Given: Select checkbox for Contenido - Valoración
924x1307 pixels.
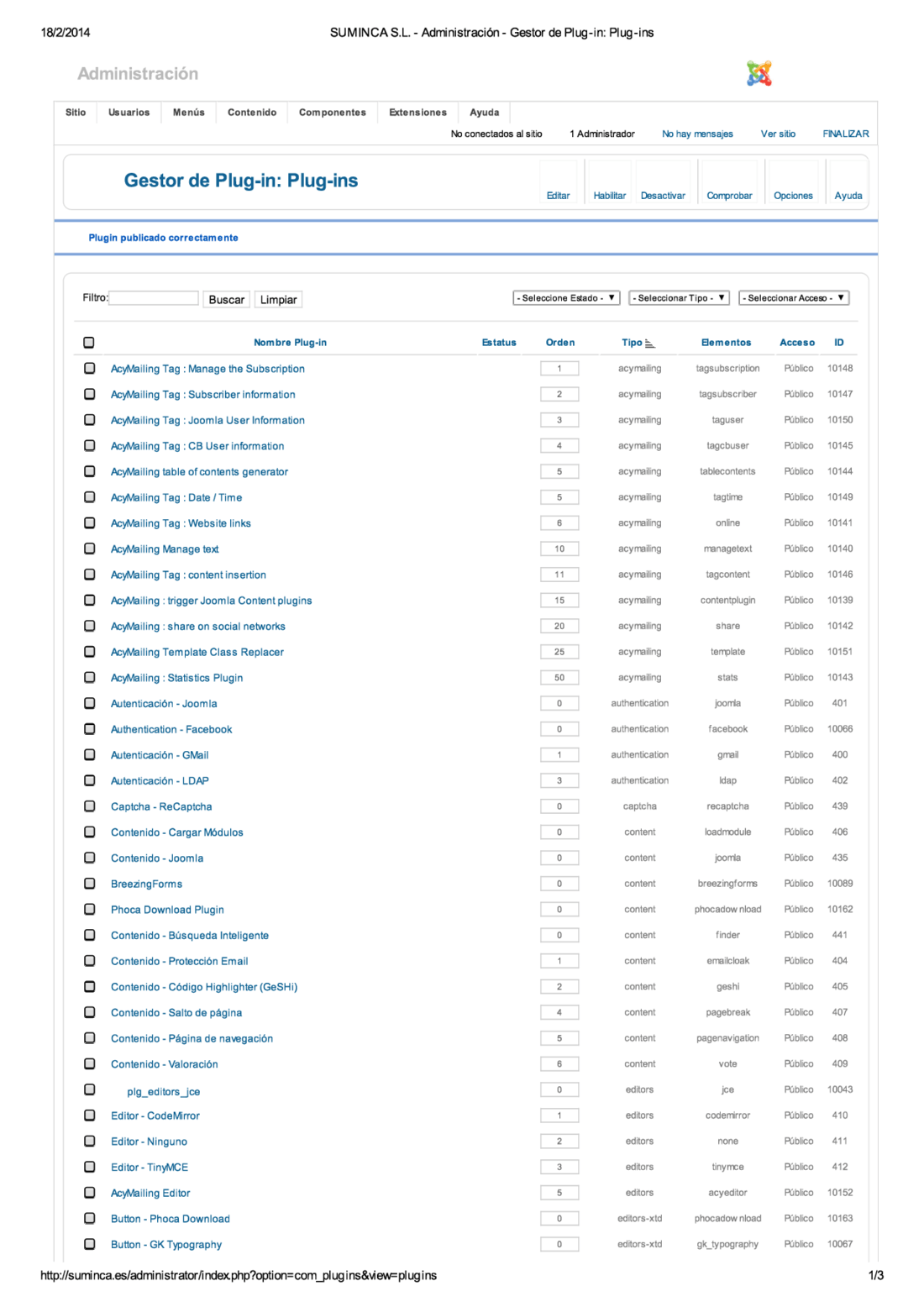Looking at the screenshot, I should click(89, 1063).
